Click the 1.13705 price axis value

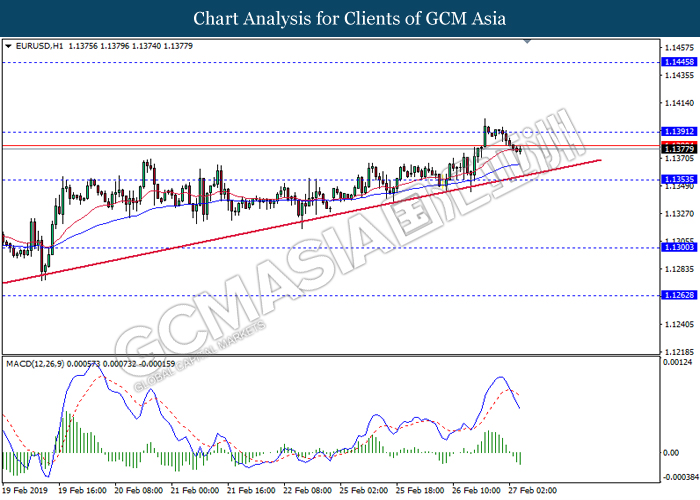[x=679, y=158]
